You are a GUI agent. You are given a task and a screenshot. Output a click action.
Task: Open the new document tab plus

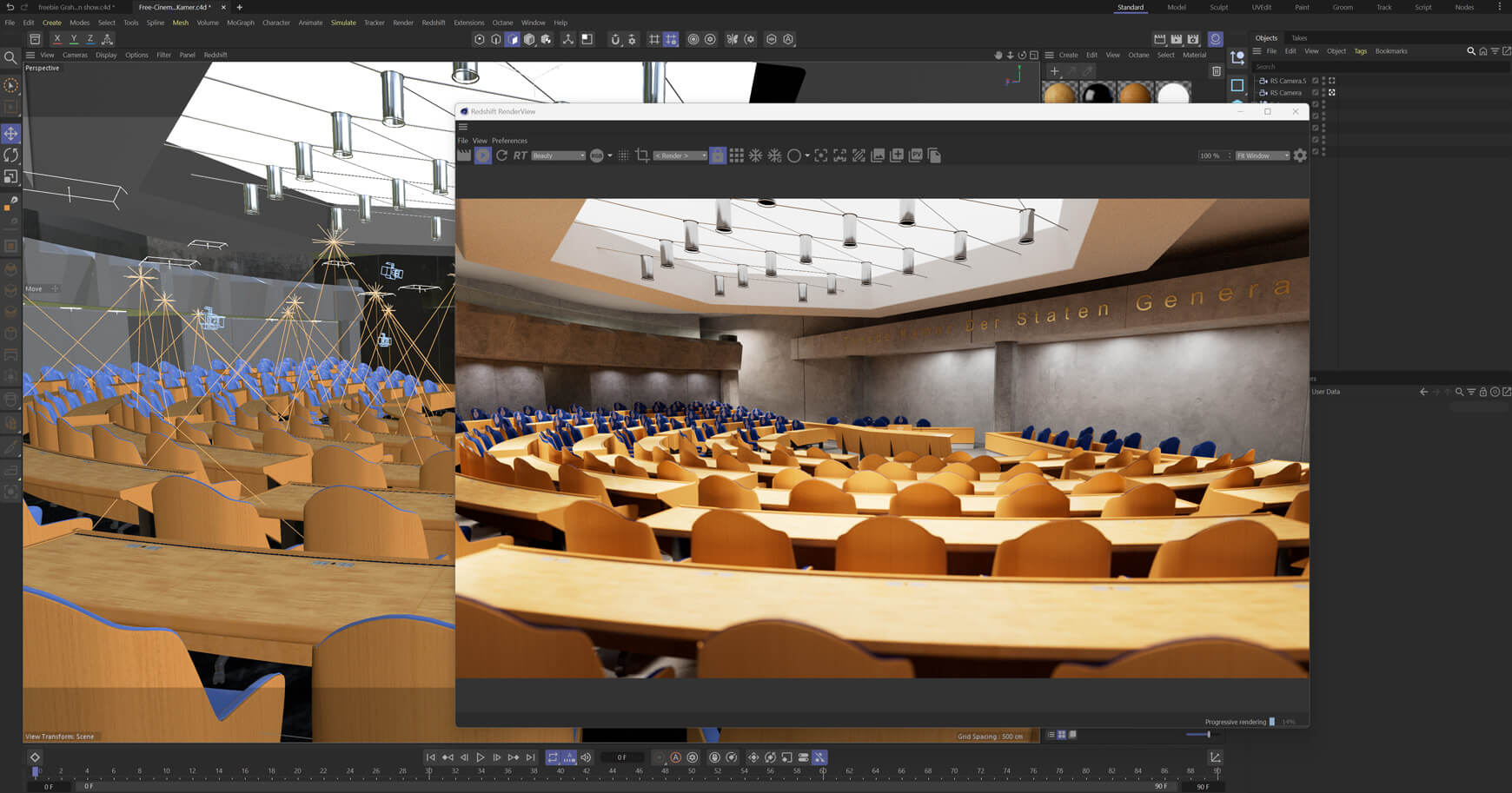(x=239, y=7)
